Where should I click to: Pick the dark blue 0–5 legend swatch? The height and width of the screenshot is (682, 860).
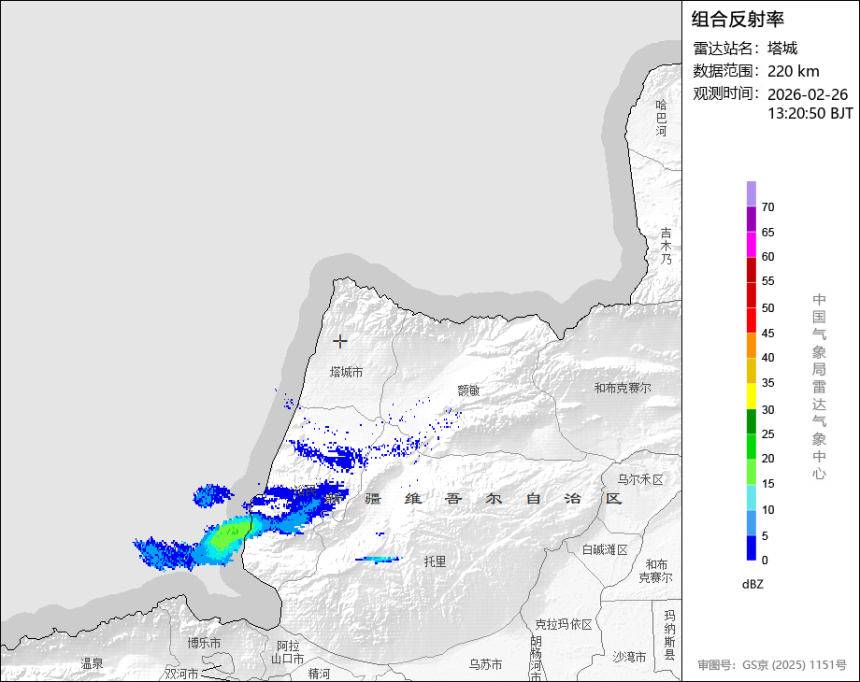[751, 548]
